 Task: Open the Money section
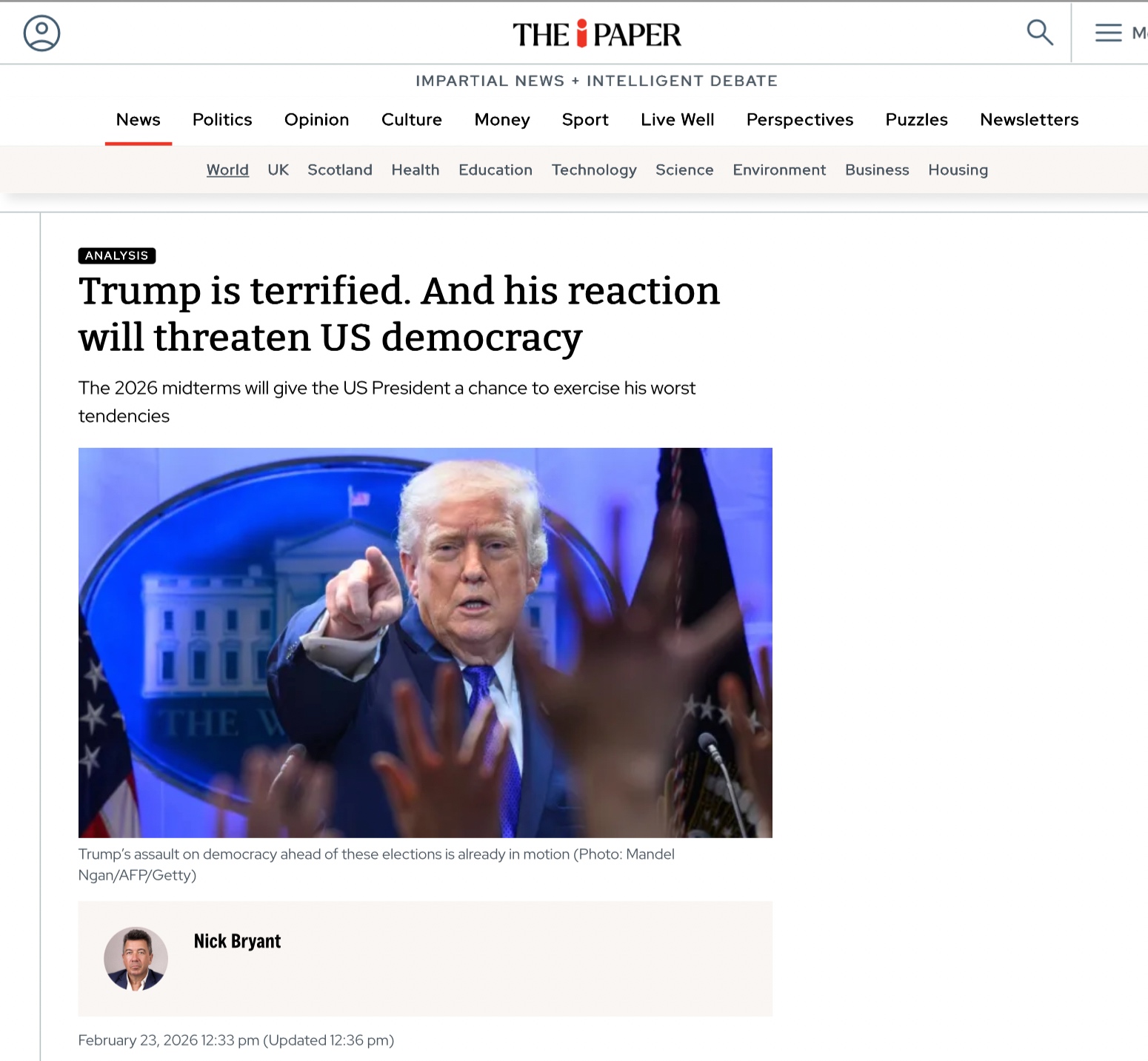point(502,120)
